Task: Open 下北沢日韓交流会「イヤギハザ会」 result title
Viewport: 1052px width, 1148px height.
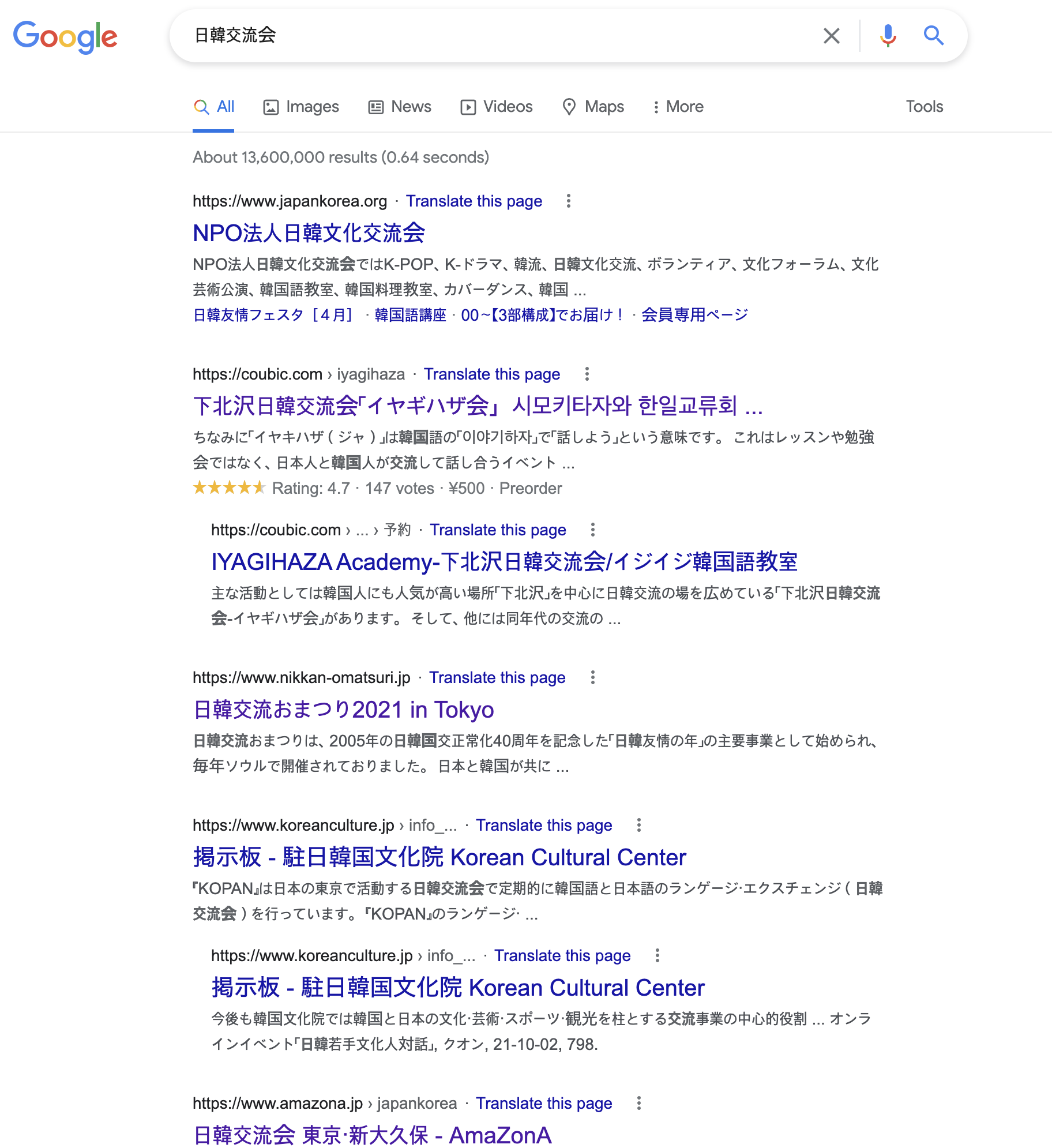Action: coord(478,406)
